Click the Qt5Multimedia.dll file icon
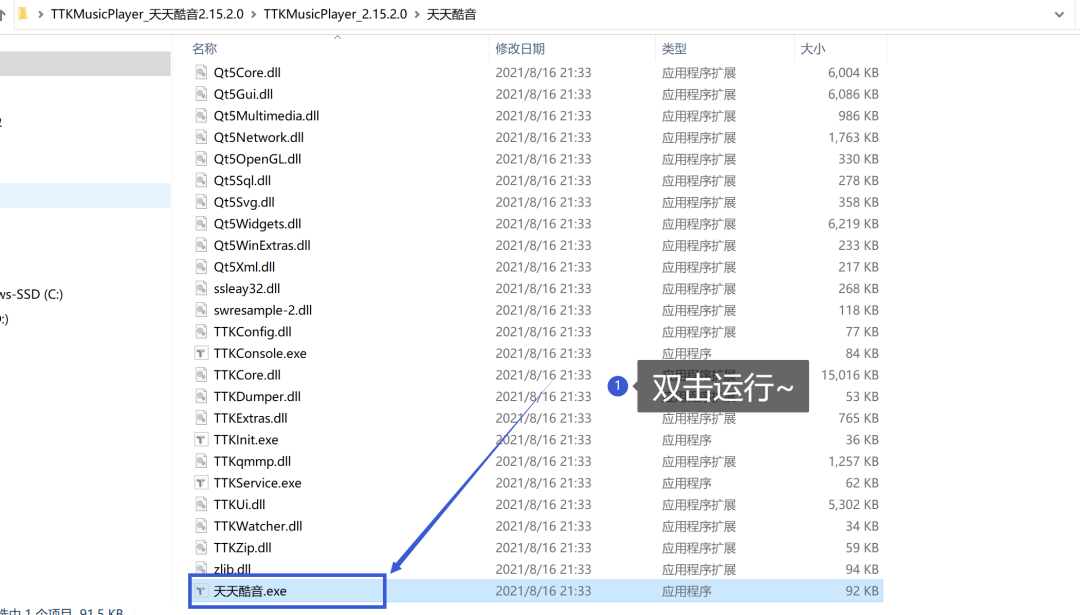1080x615 pixels. 200,116
